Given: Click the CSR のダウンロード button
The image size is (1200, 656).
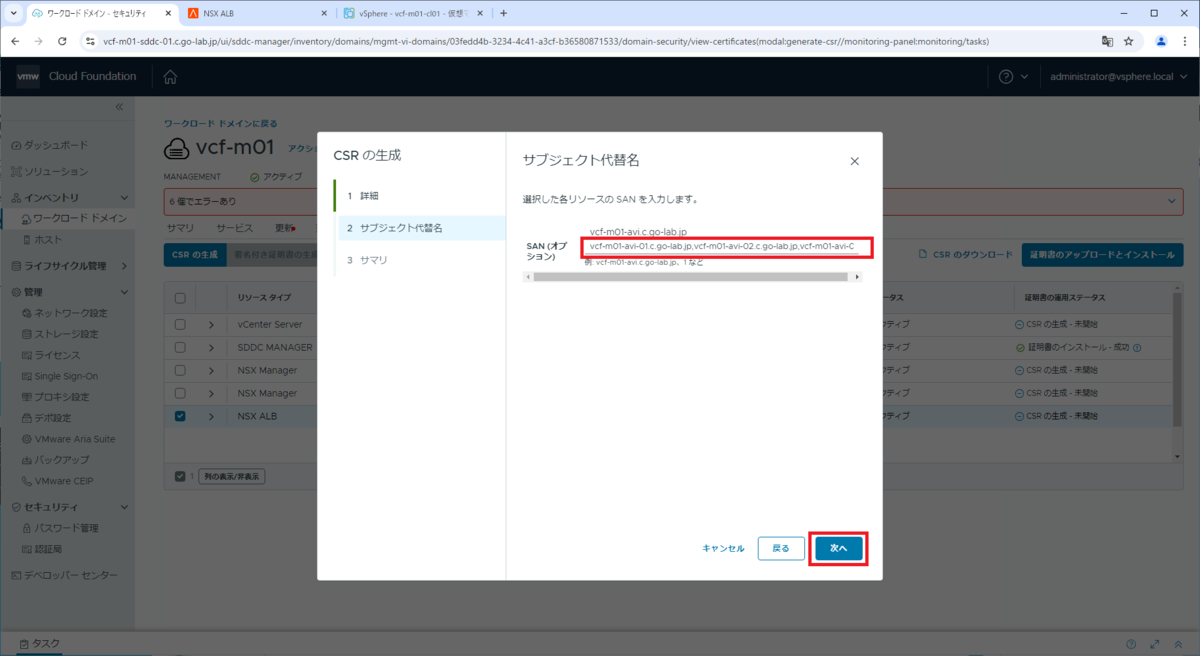Looking at the screenshot, I should pyautogui.click(x=966, y=255).
